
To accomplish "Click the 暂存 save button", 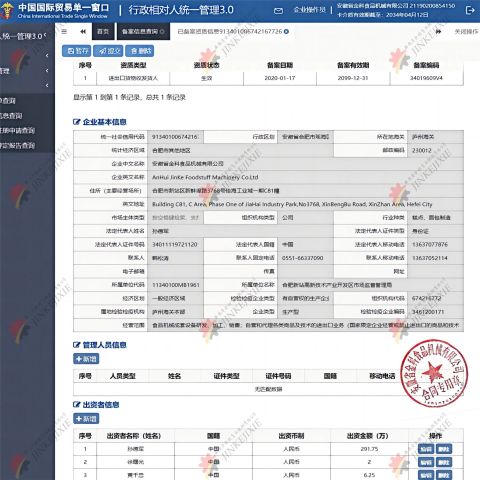I will click(77, 51).
